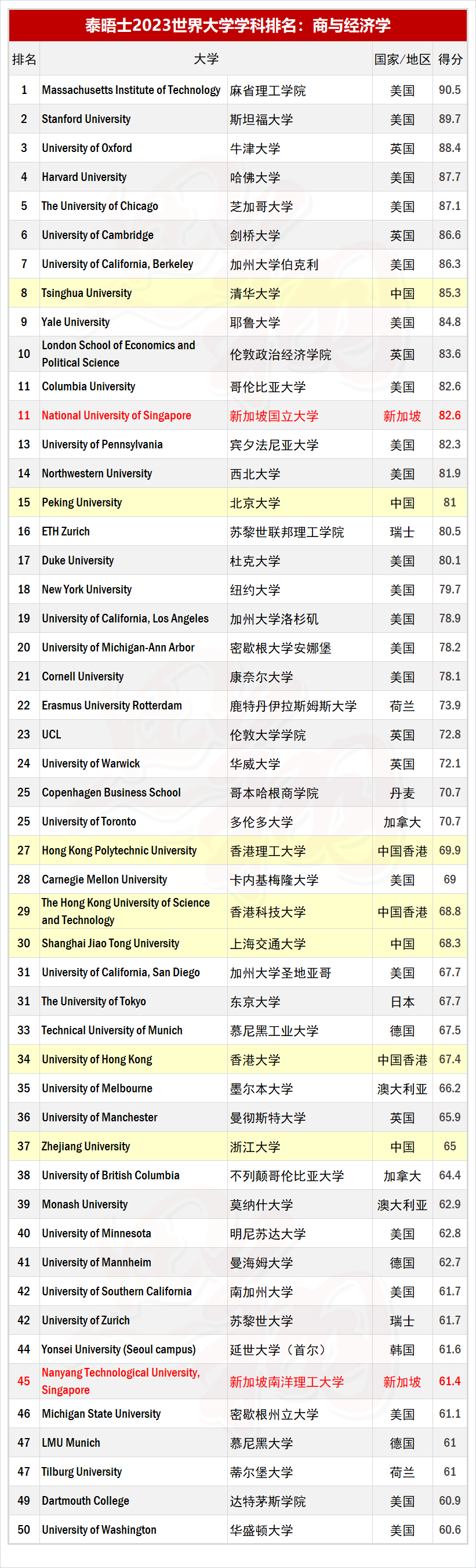Select University of Cambridge text

coord(97,235)
